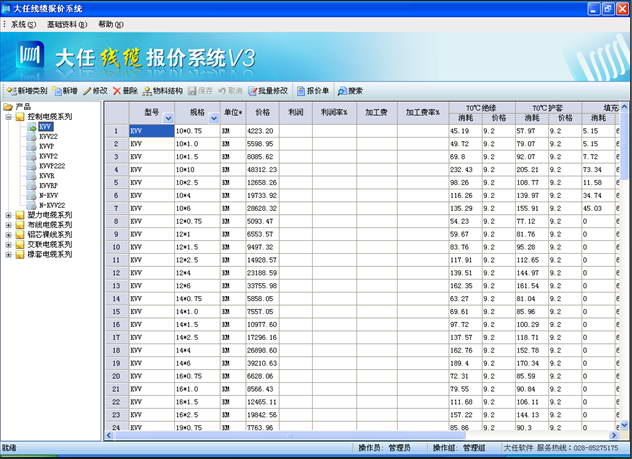This screenshot has height=459, width=632.
Task: Click the KVV22 tree node icon
Action: (31, 137)
